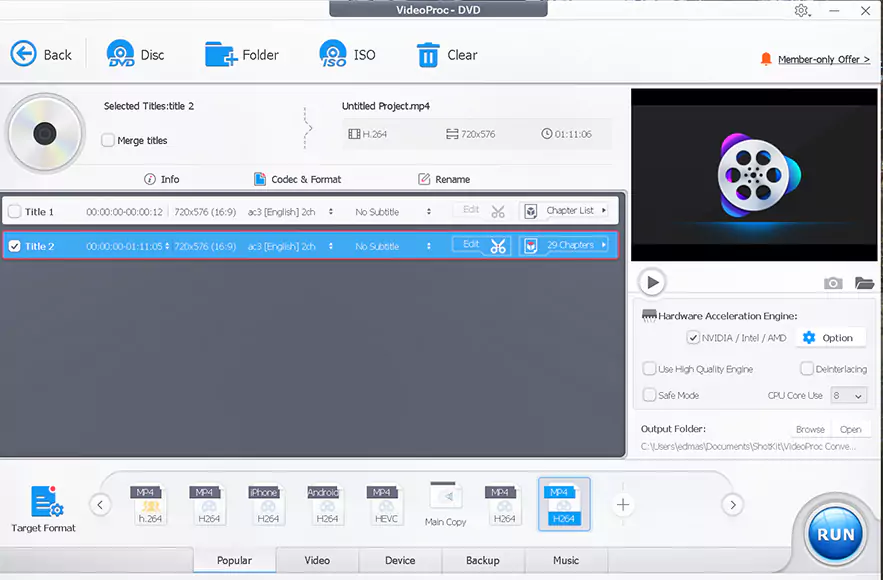Browse for an output folder
The width and height of the screenshot is (883, 580).
(810, 429)
